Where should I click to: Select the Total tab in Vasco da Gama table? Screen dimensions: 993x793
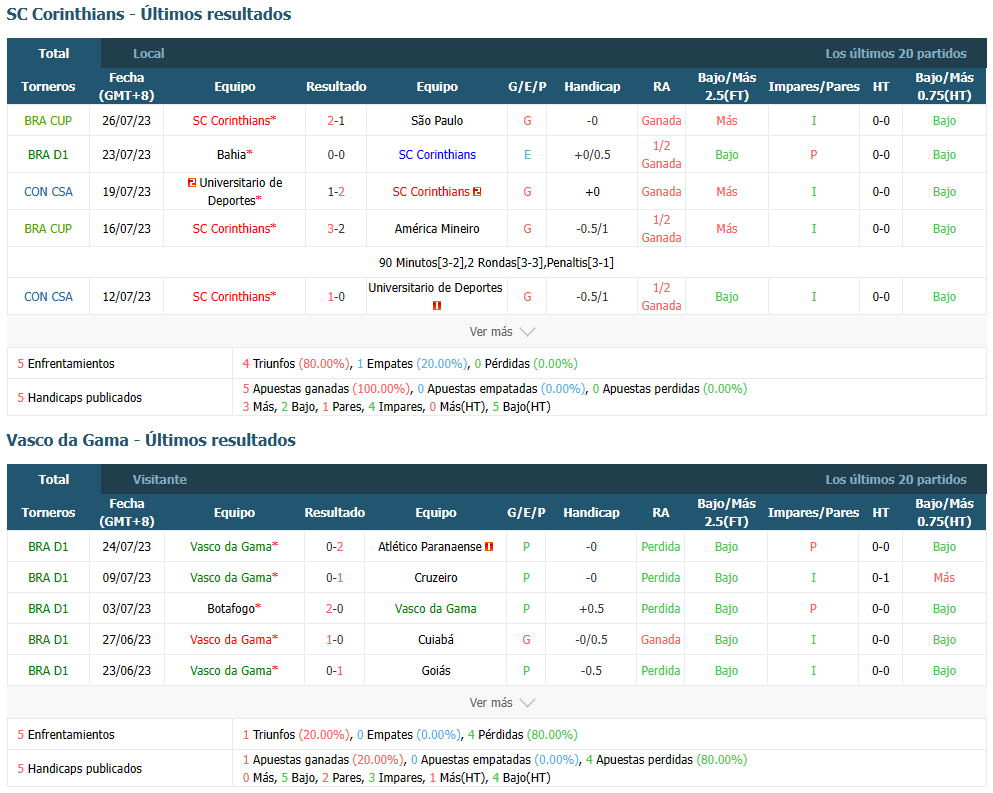click(x=54, y=479)
